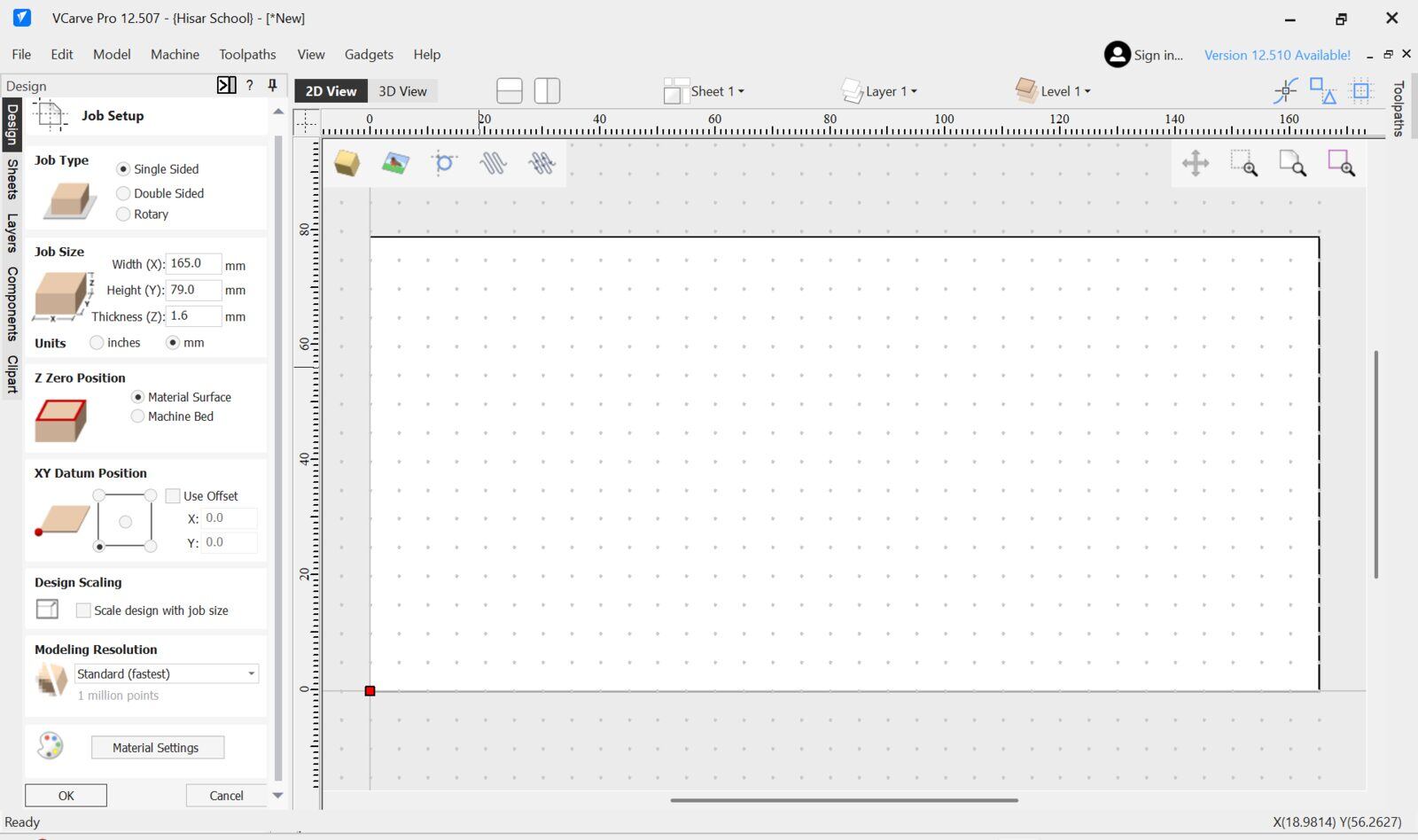Open the Model menu

[112, 54]
